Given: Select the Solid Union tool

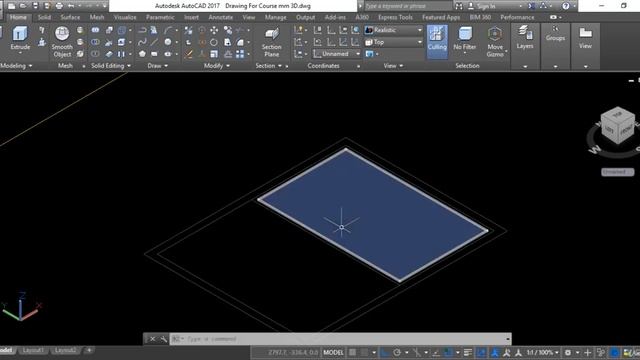Looking at the screenshot, I should pos(95,30).
